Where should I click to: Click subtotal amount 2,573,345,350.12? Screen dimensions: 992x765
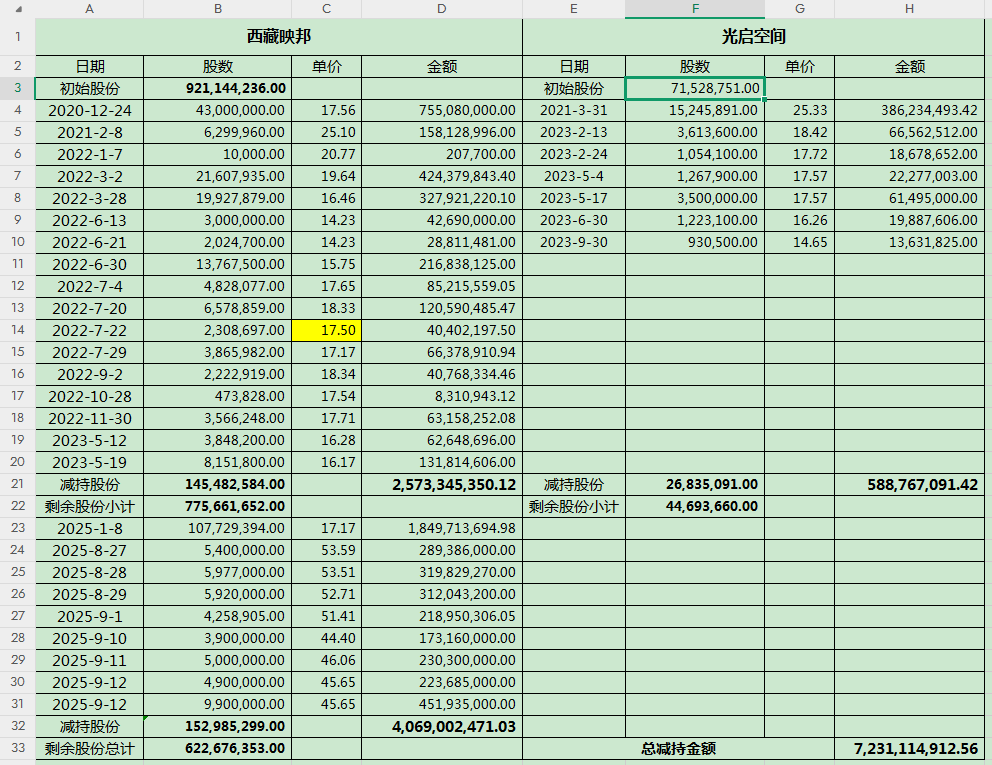(442, 485)
